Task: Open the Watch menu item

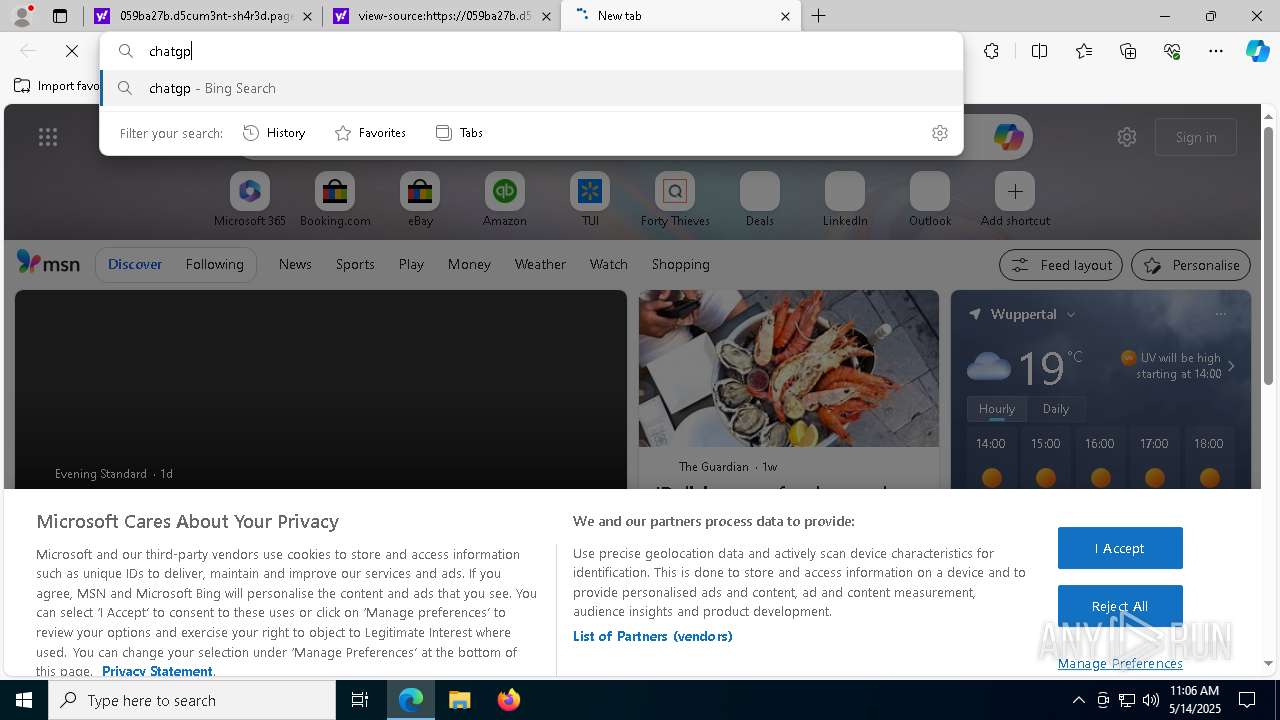Action: [x=609, y=264]
